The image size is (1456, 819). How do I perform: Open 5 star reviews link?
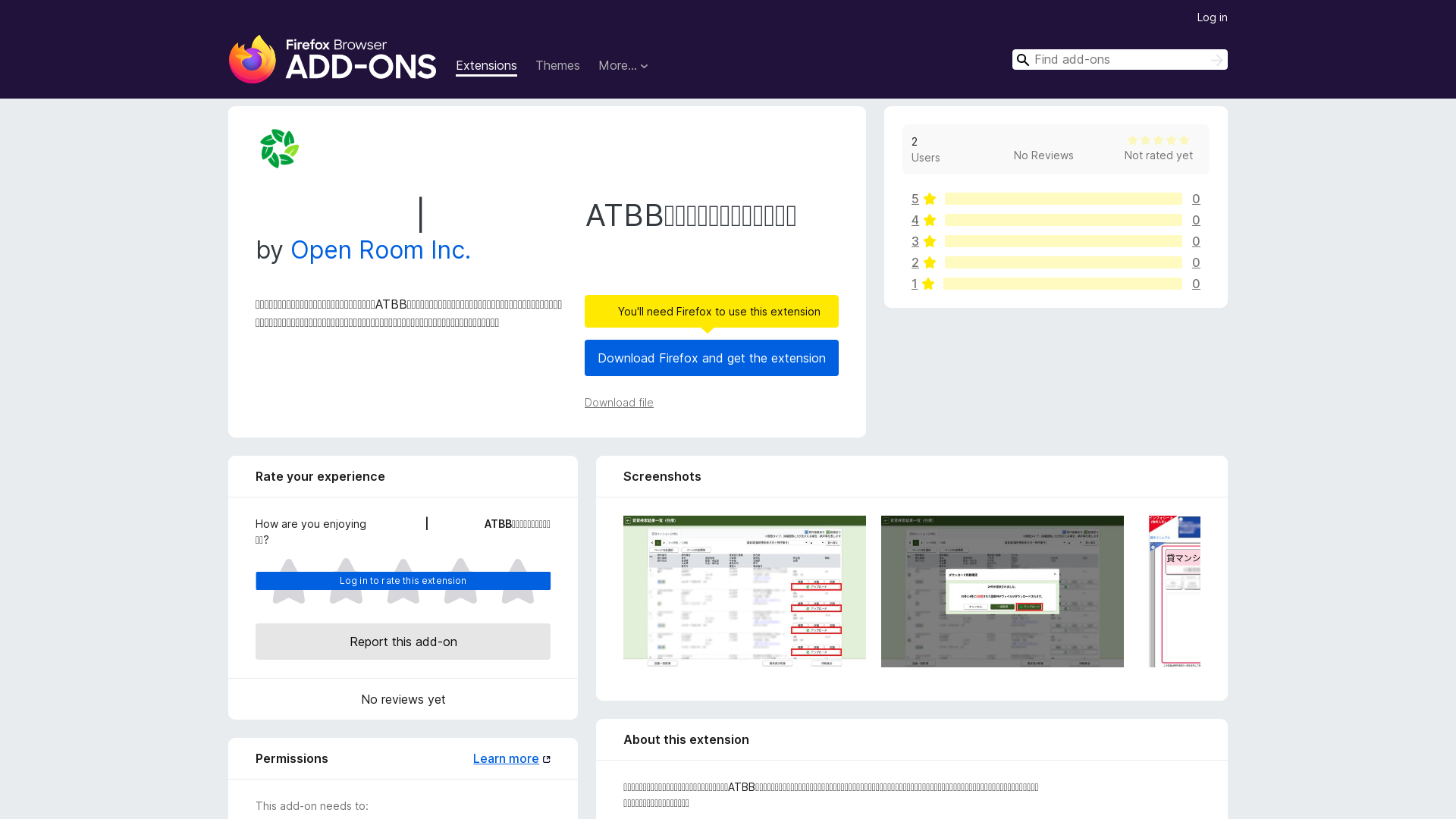(915, 199)
